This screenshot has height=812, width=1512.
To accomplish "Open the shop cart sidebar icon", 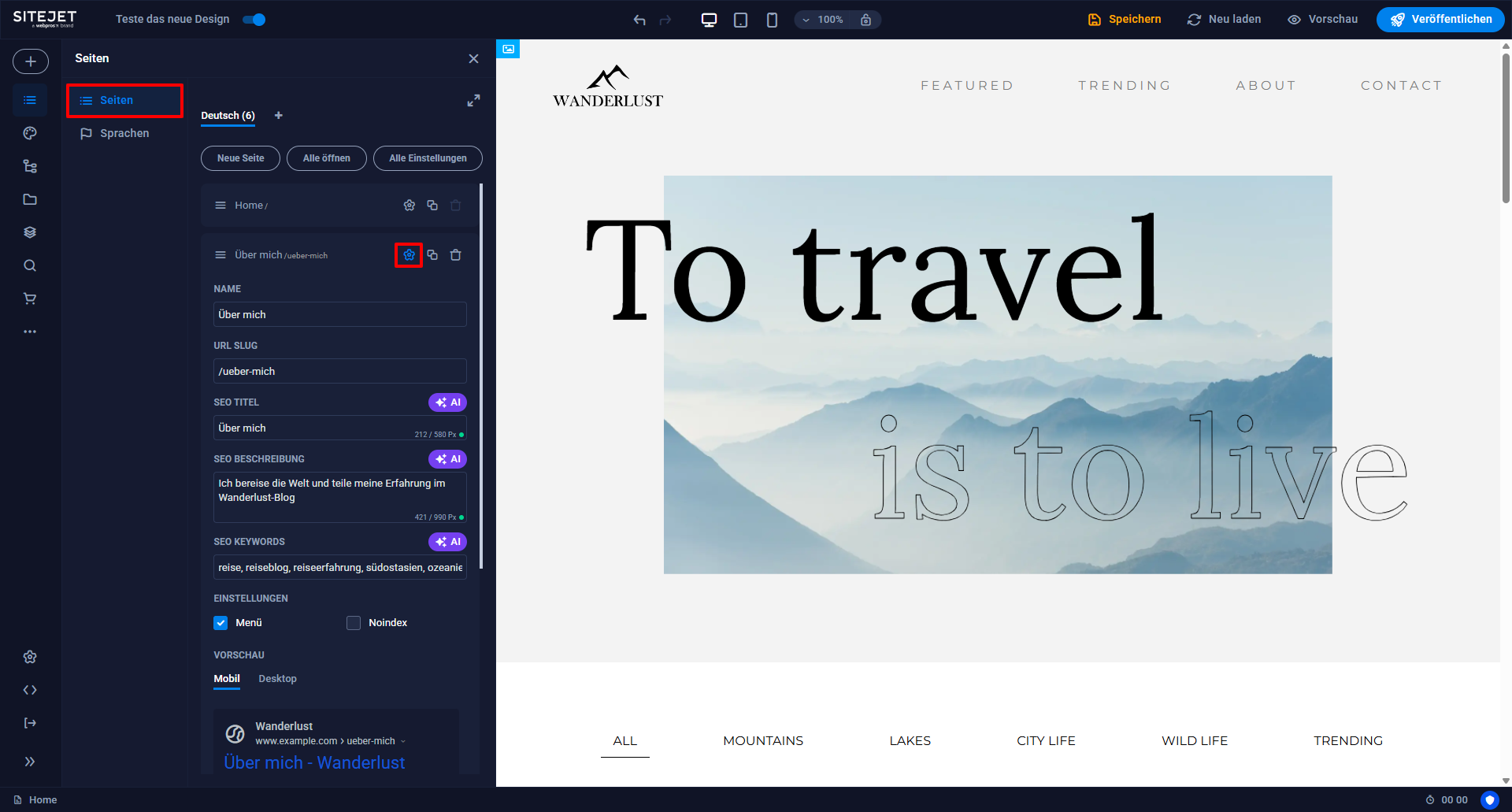I will 30,298.
